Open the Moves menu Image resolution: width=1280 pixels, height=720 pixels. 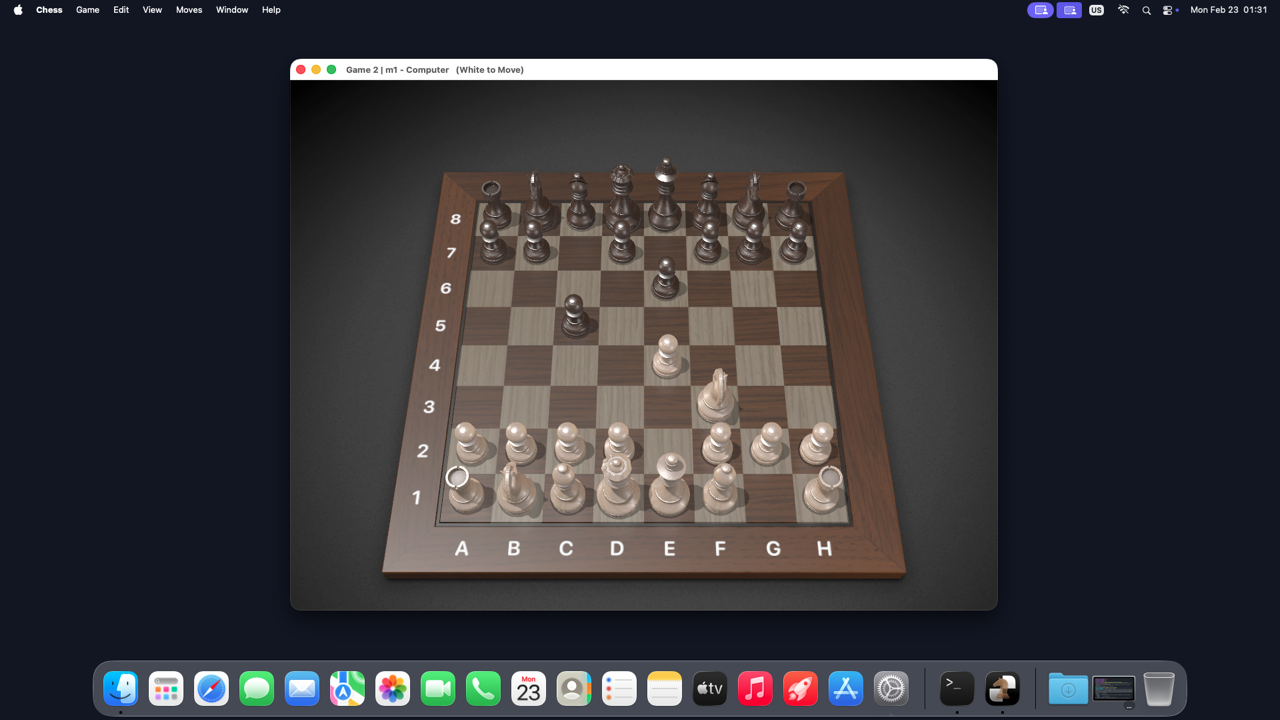(189, 10)
